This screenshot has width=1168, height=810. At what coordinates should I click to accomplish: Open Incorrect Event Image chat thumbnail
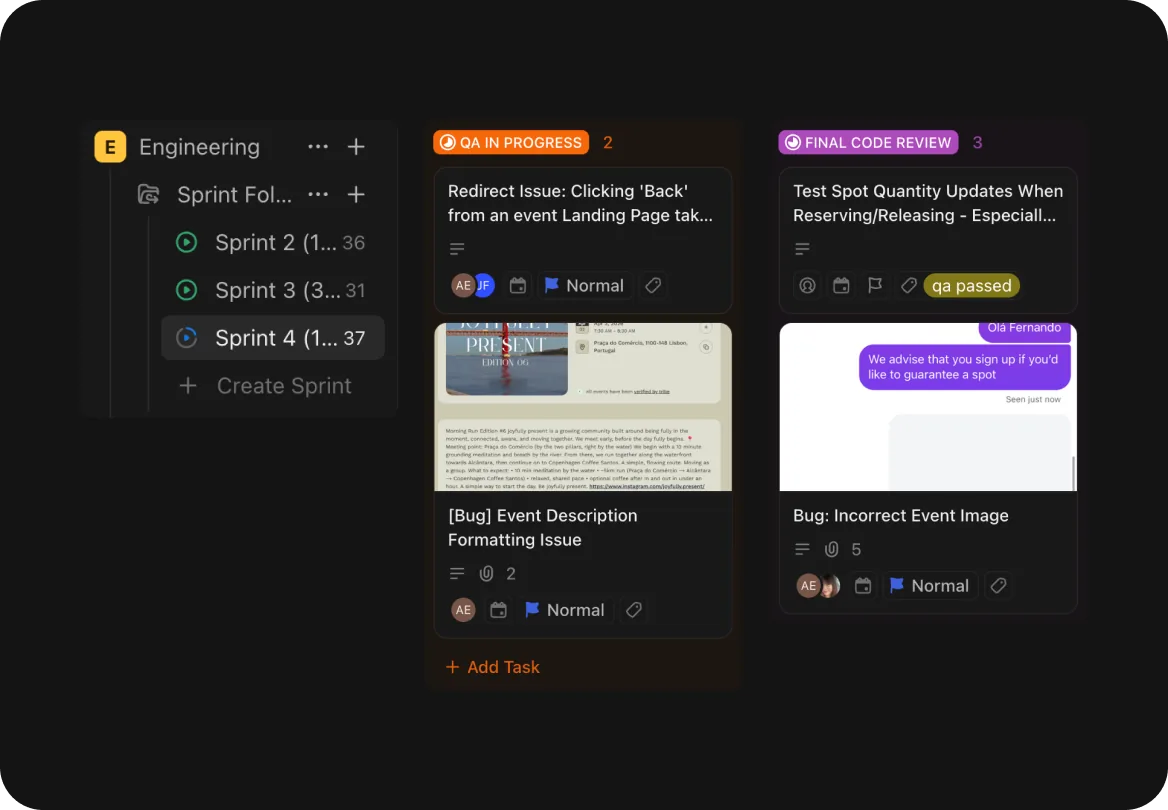tap(928, 407)
